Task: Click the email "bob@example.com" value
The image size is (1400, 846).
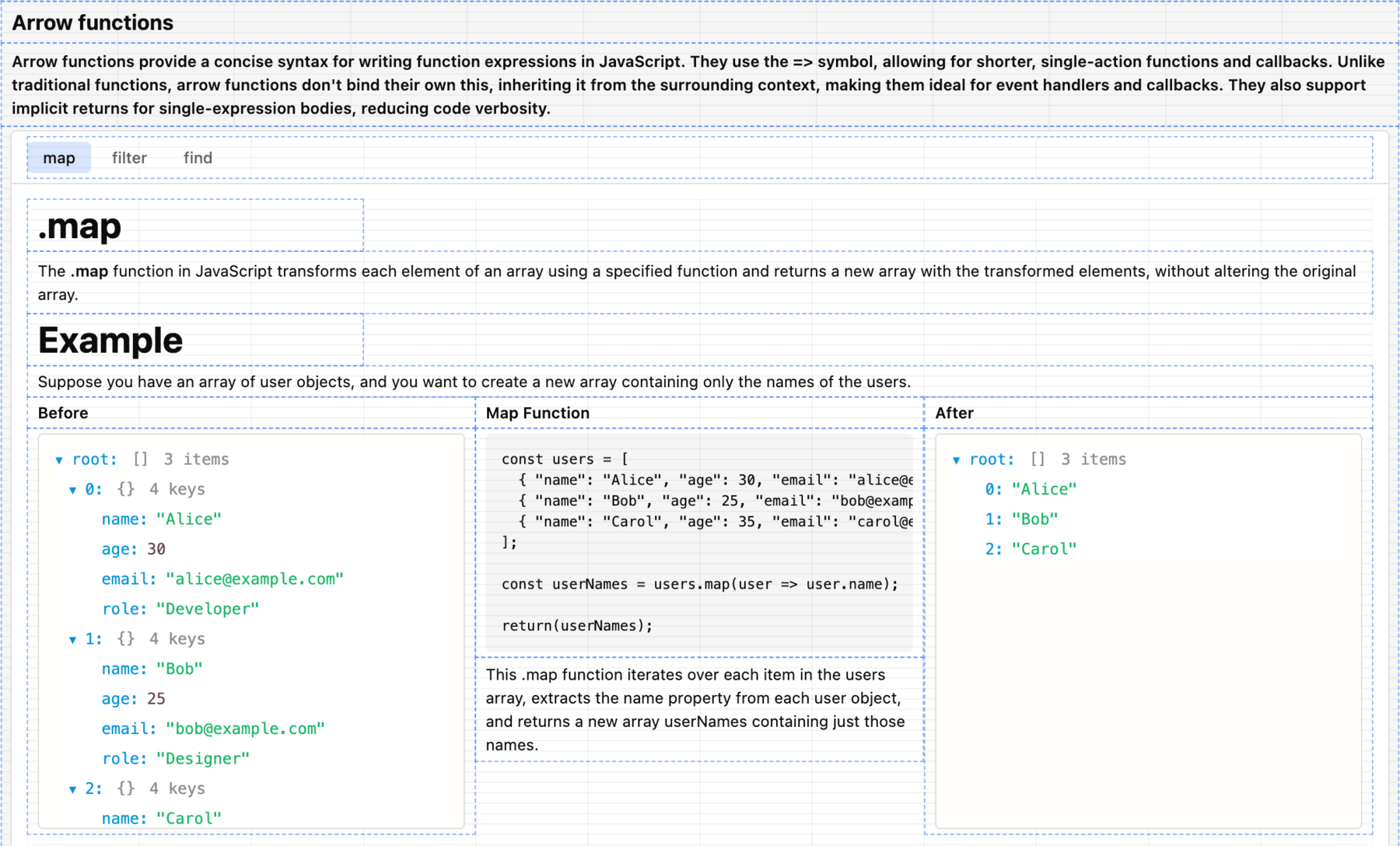Action: pyautogui.click(x=245, y=729)
